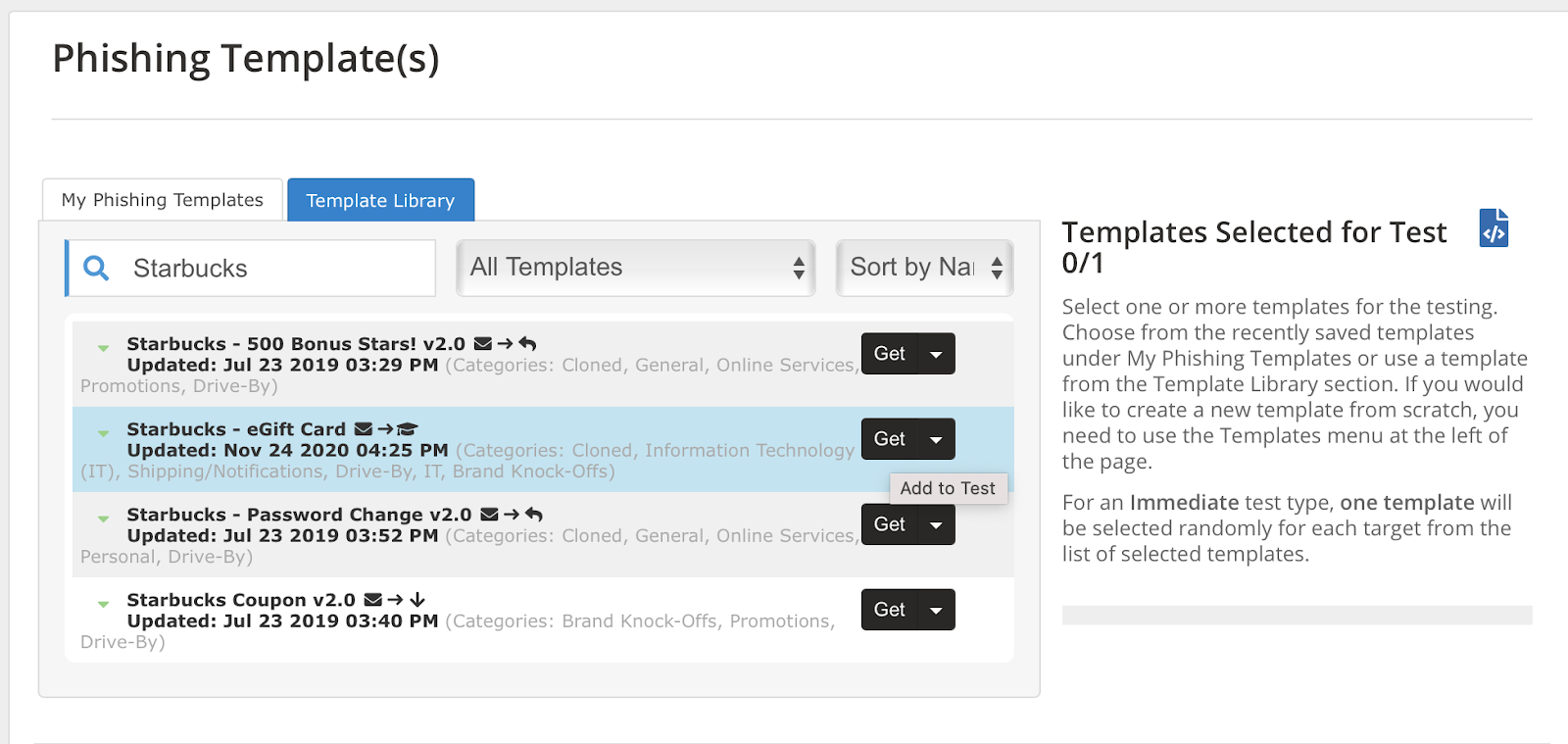
Task: Expand the Starbucks Password Change row arrow
Action: pyautogui.click(x=103, y=519)
